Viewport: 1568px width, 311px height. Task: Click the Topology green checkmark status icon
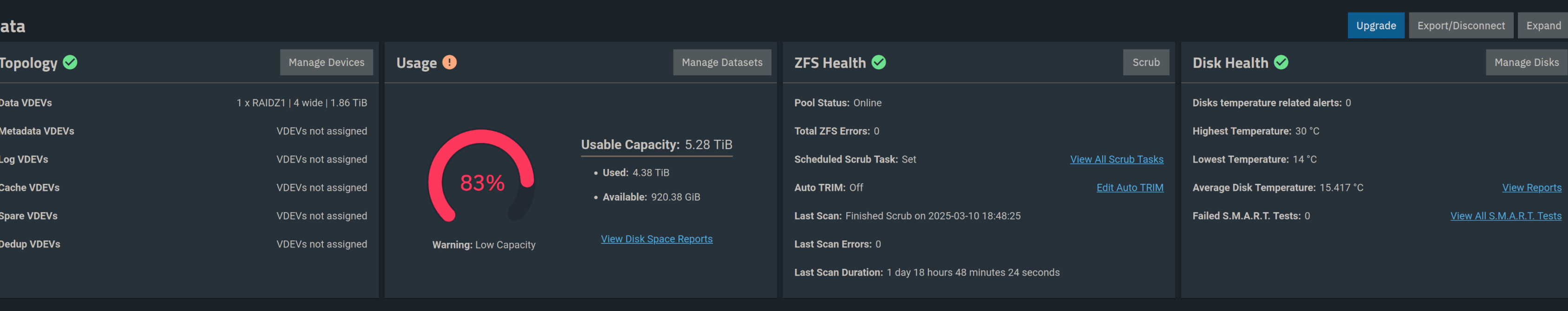pos(70,62)
